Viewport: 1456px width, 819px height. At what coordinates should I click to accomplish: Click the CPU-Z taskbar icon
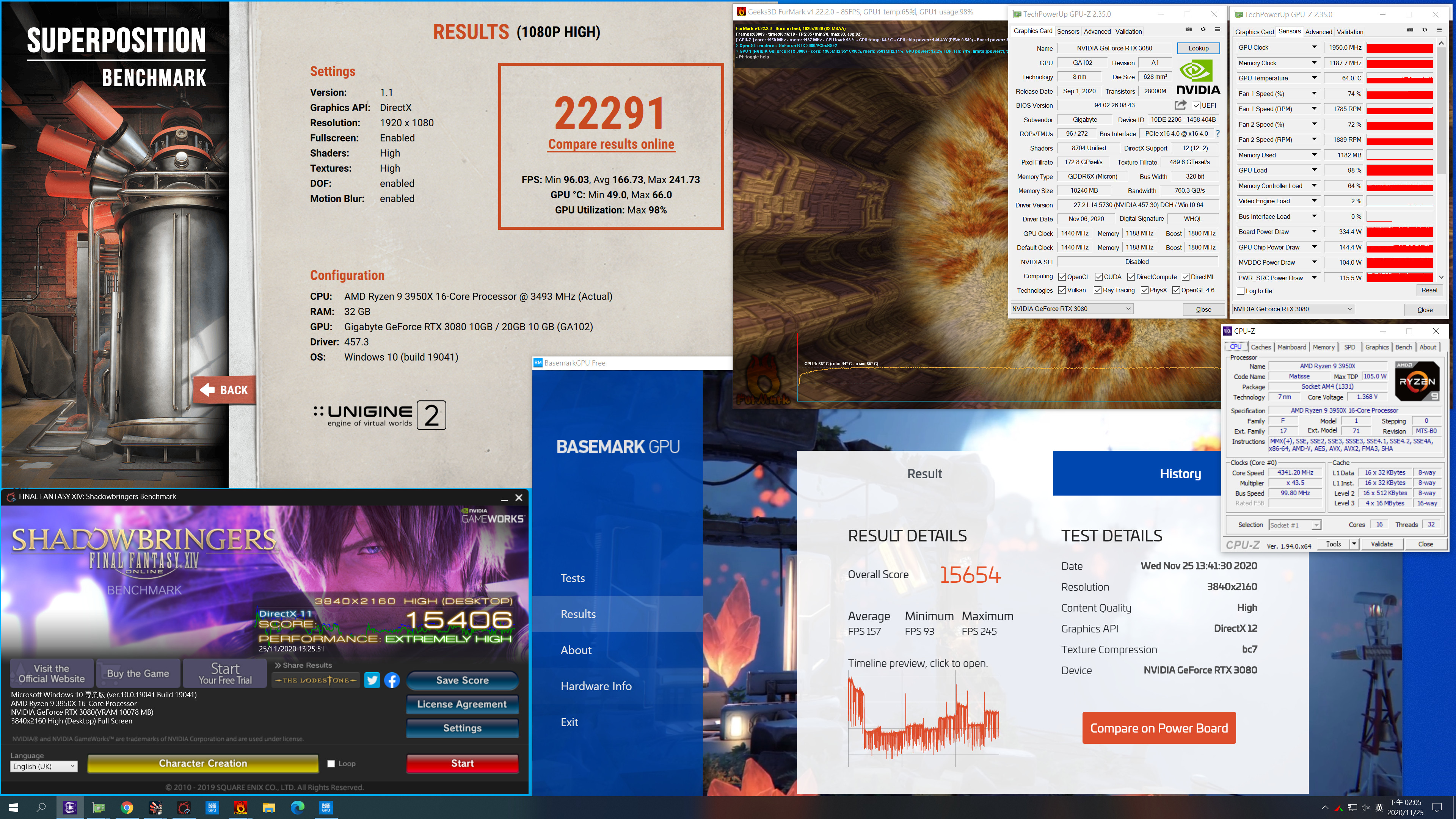tap(70, 807)
